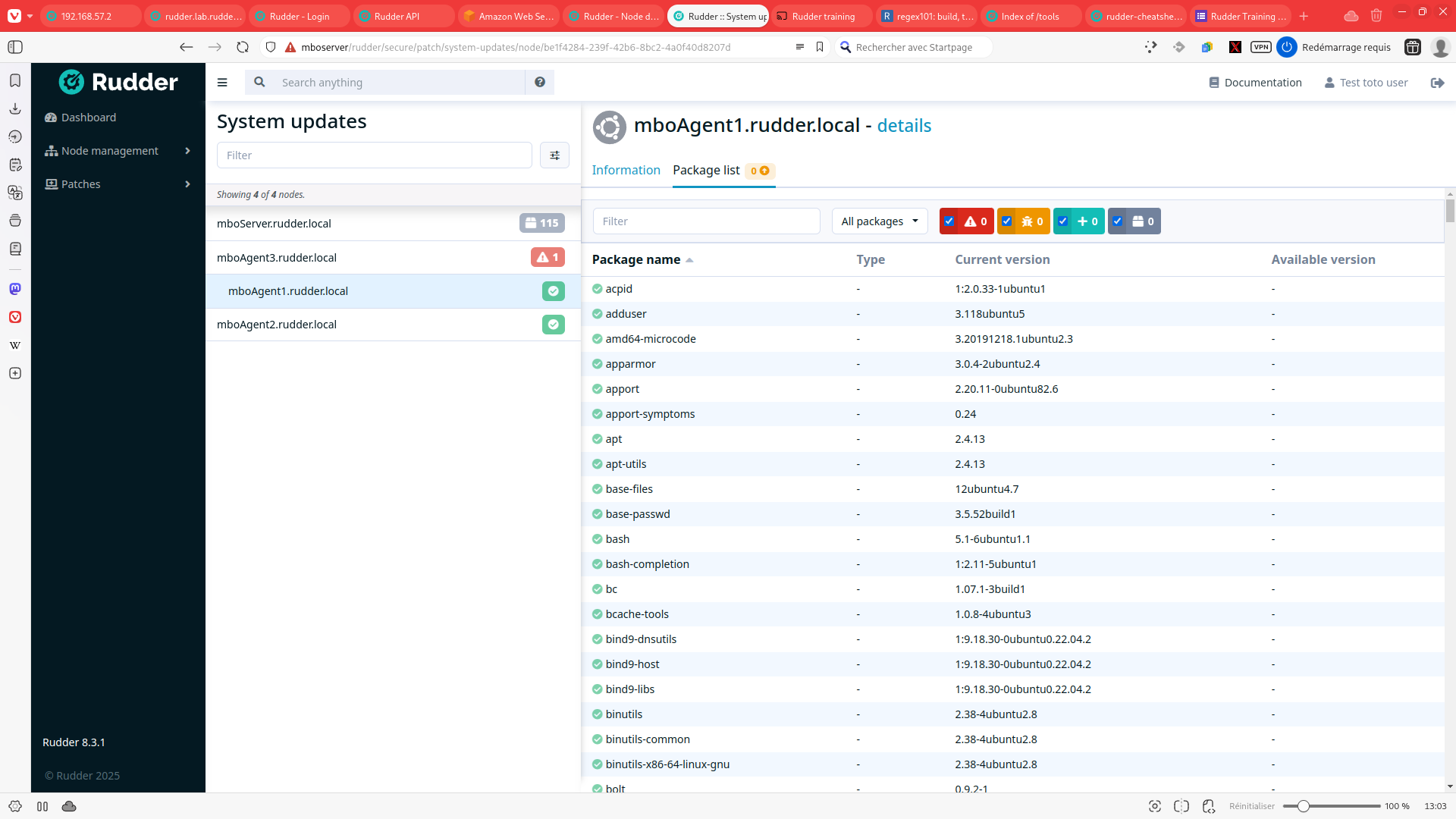Image resolution: width=1456 pixels, height=819 pixels.
Task: Switch to the regex101 browser tab
Action: [927, 16]
